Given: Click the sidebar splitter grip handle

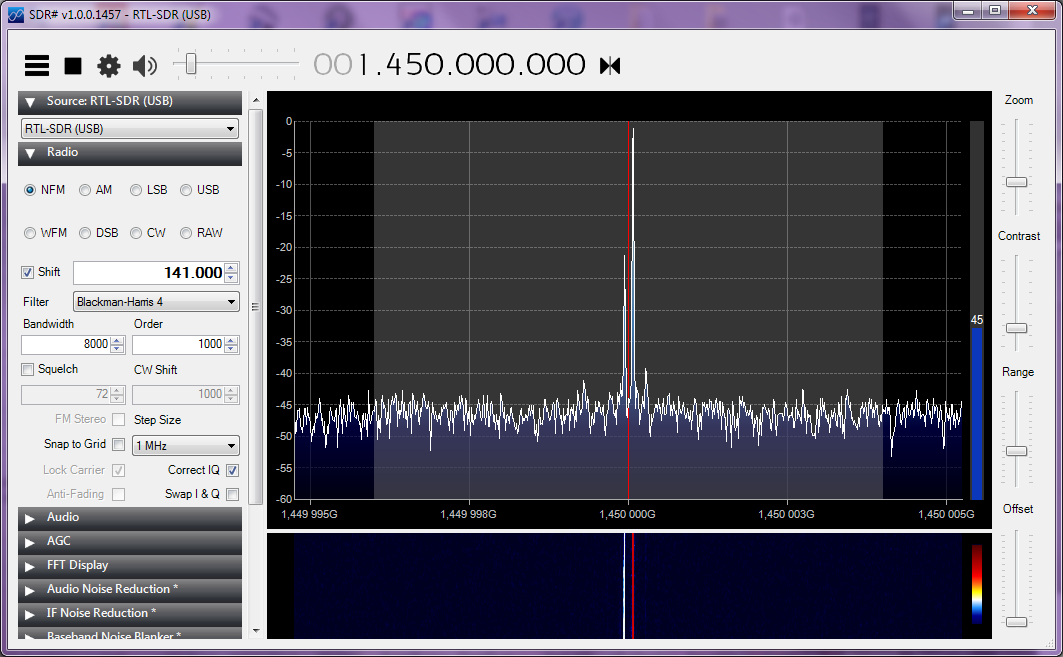Looking at the screenshot, I should pyautogui.click(x=256, y=307).
